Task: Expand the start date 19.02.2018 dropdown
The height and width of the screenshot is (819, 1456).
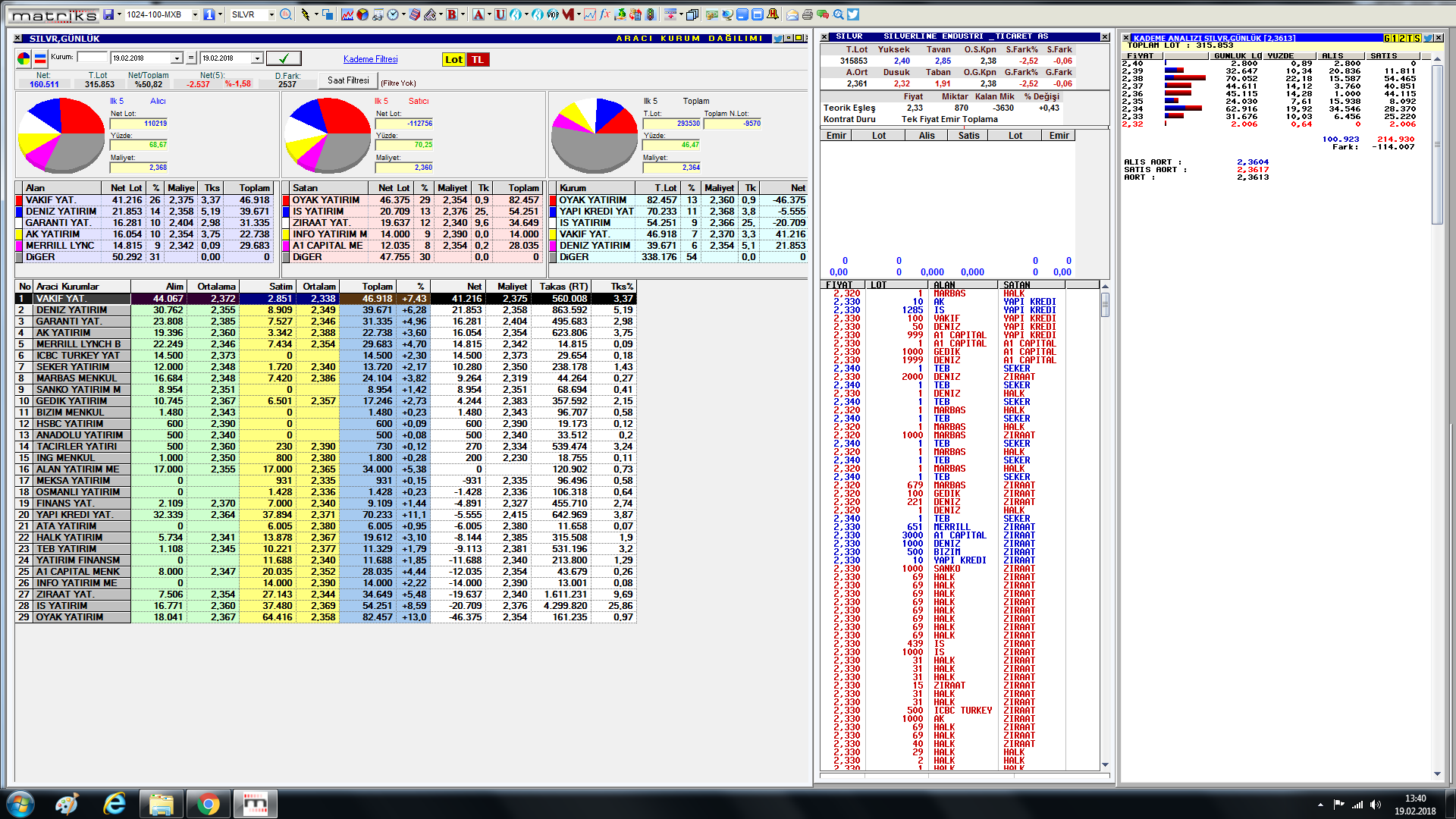Action: point(177,58)
